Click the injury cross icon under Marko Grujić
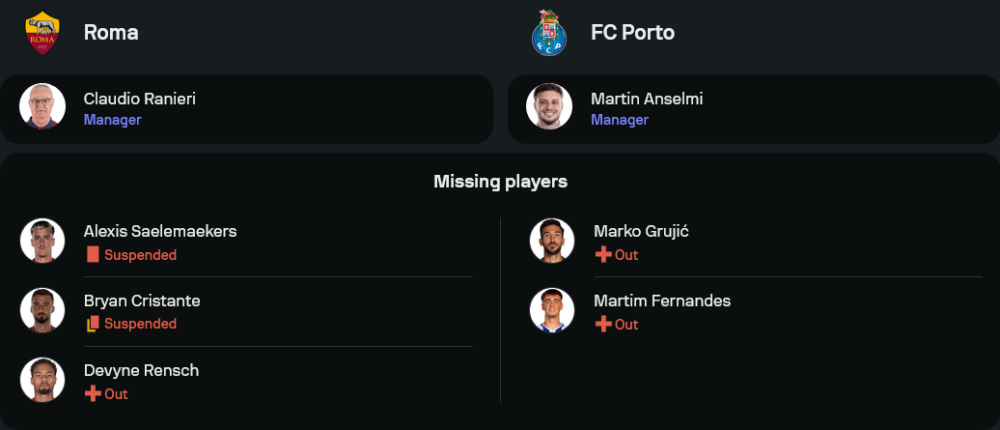Image resolution: width=1000 pixels, height=430 pixels. (603, 255)
